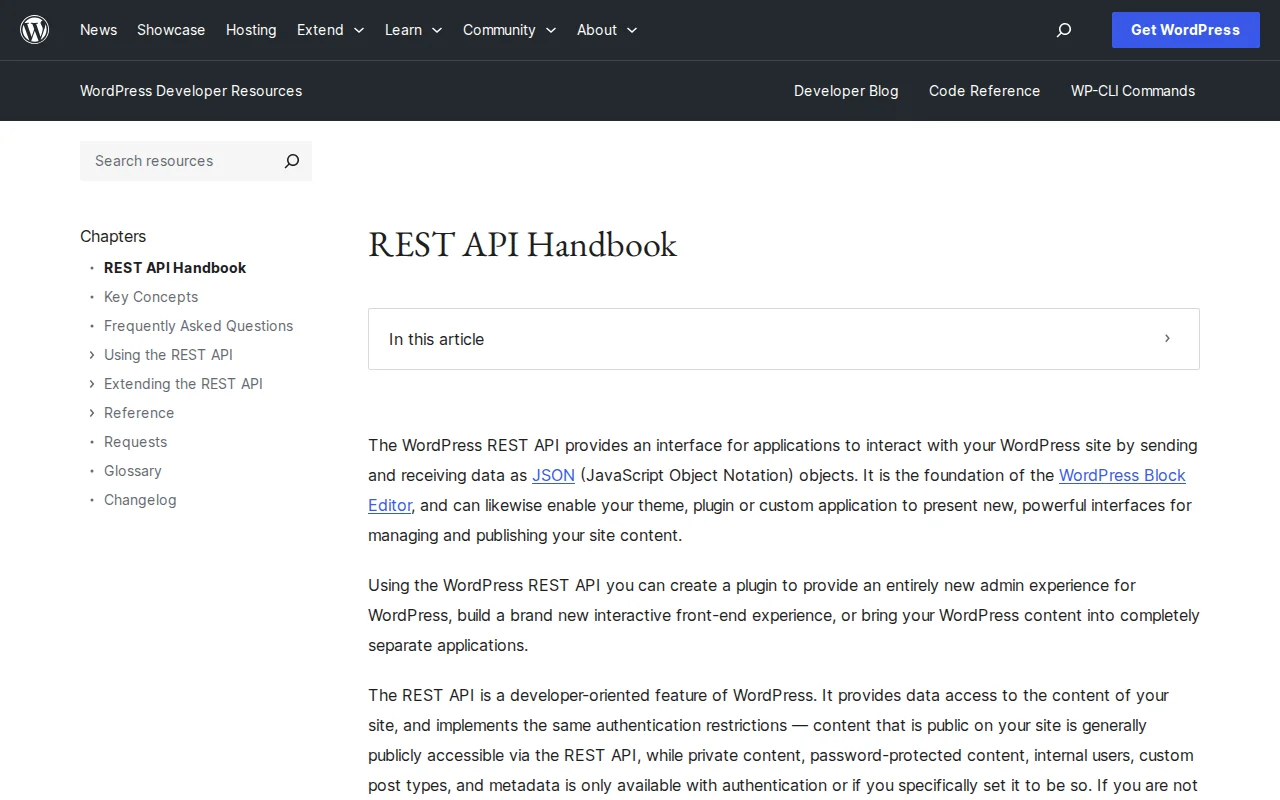Select the arrow icon beside Reference chapter
This screenshot has height=800, width=1280.
point(92,413)
